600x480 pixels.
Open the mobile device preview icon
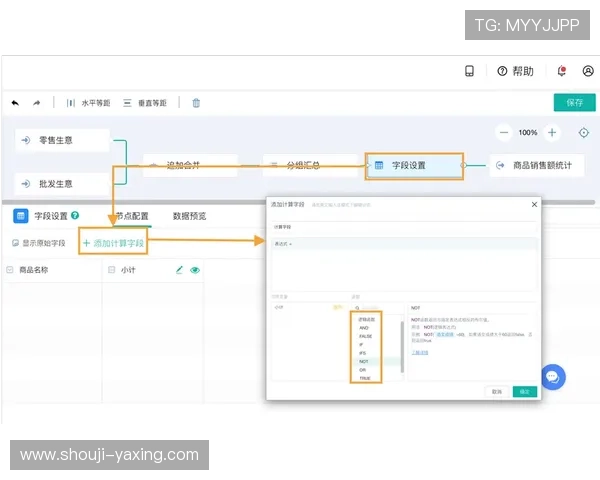point(469,71)
